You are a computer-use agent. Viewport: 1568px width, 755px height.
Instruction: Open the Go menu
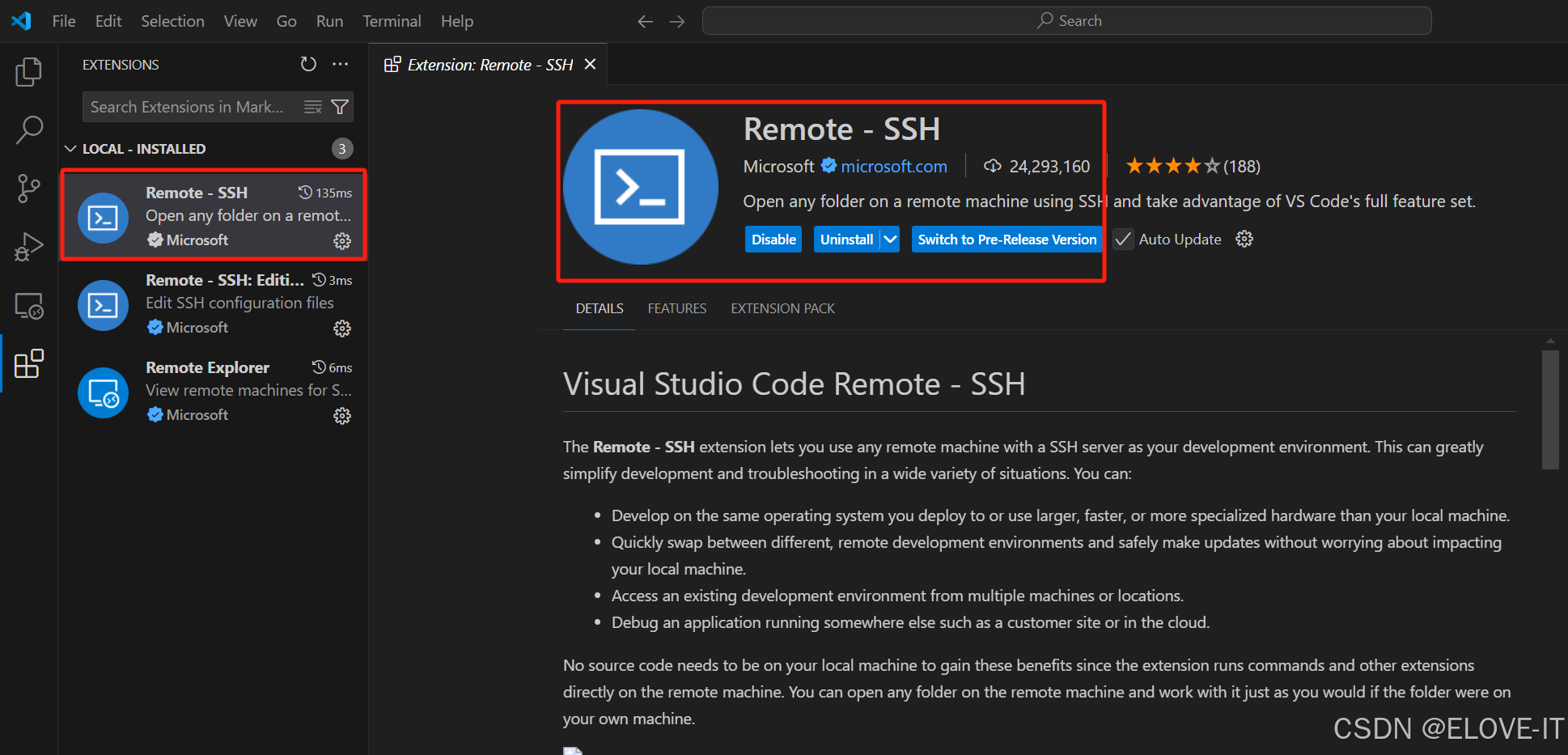pos(286,21)
